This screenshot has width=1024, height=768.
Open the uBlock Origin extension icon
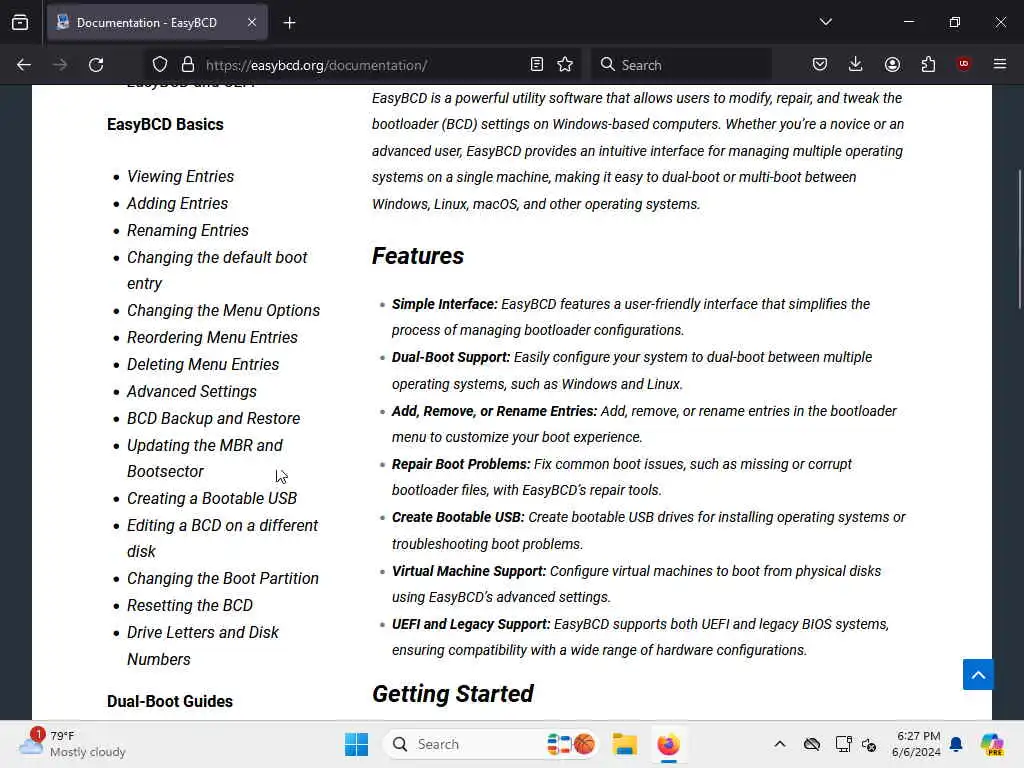[964, 64]
